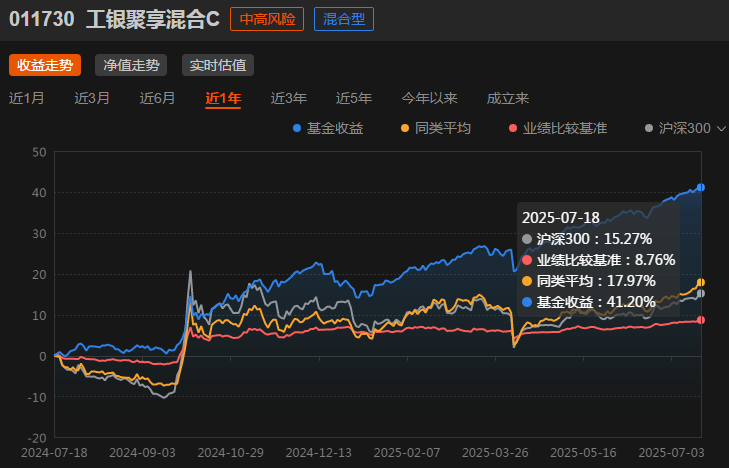Click x-axis date label 2024-10-29
Screen dimensions: 729x468
click(231, 452)
